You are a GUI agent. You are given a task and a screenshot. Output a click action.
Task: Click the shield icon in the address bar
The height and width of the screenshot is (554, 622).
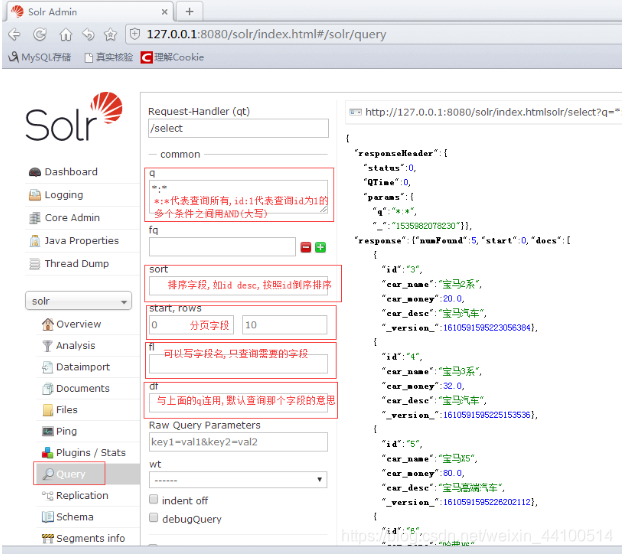[135, 34]
